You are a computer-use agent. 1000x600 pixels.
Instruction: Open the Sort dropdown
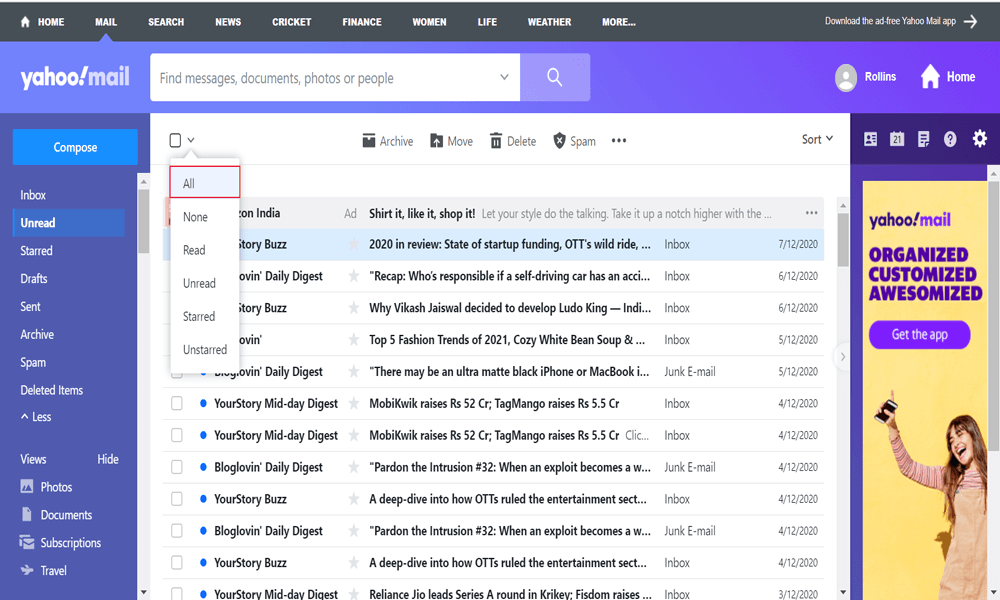816,139
